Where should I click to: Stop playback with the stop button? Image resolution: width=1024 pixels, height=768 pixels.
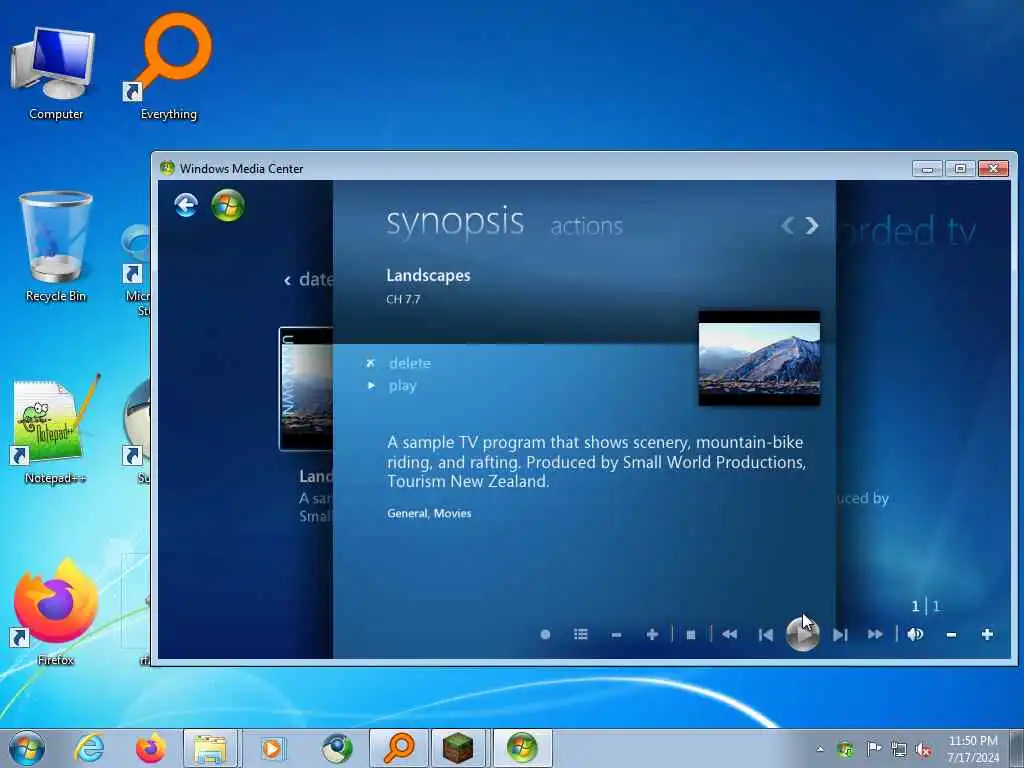[691, 635]
